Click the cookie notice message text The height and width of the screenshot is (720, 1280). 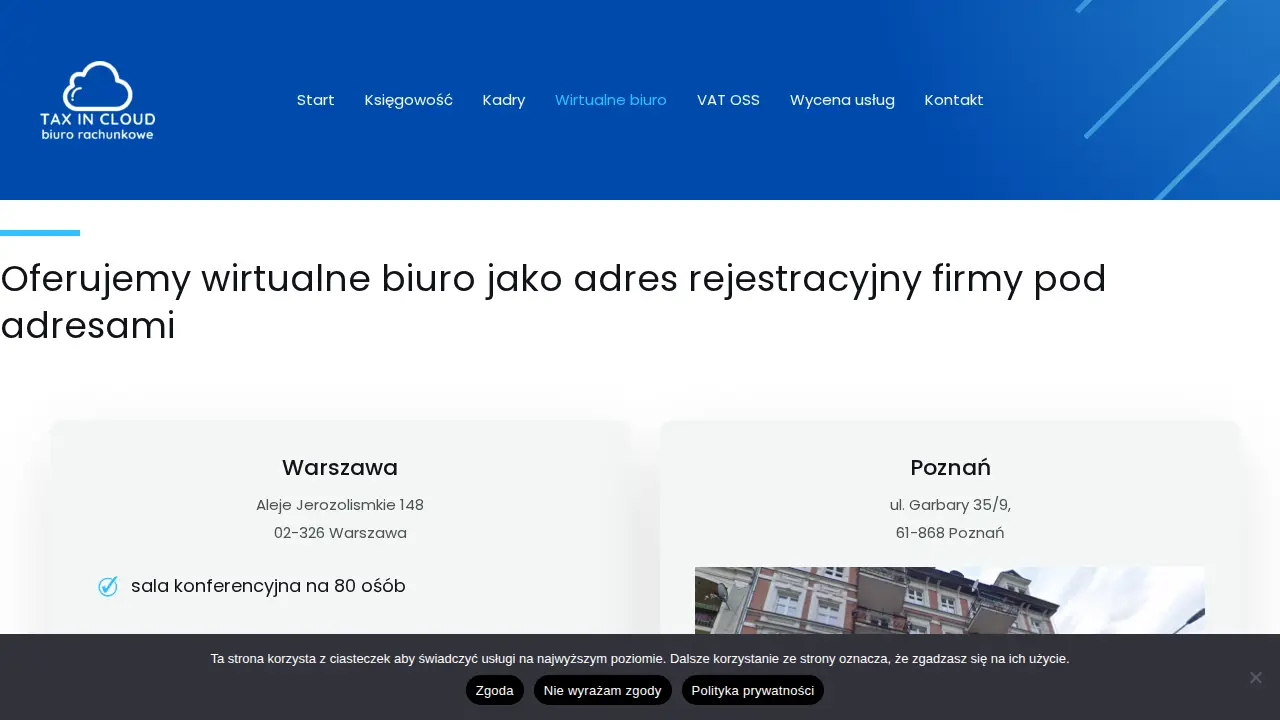640,658
